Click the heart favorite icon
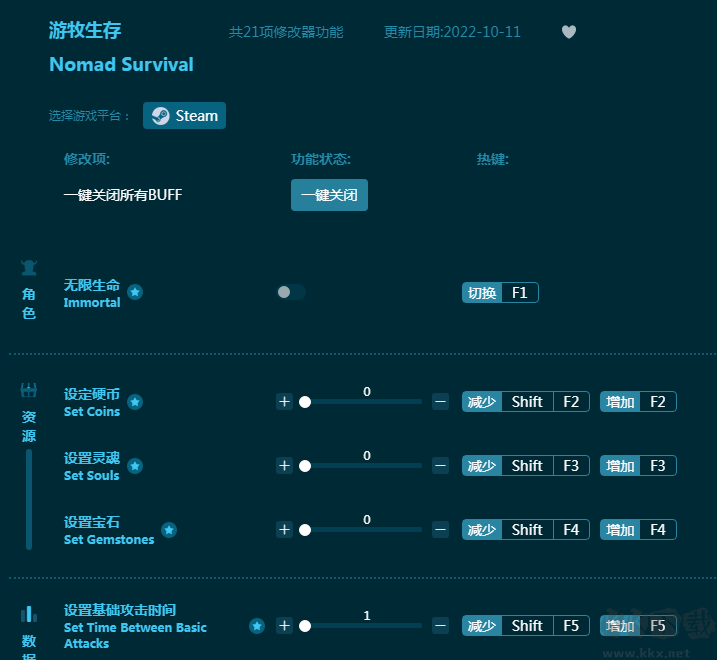 pyautogui.click(x=569, y=32)
